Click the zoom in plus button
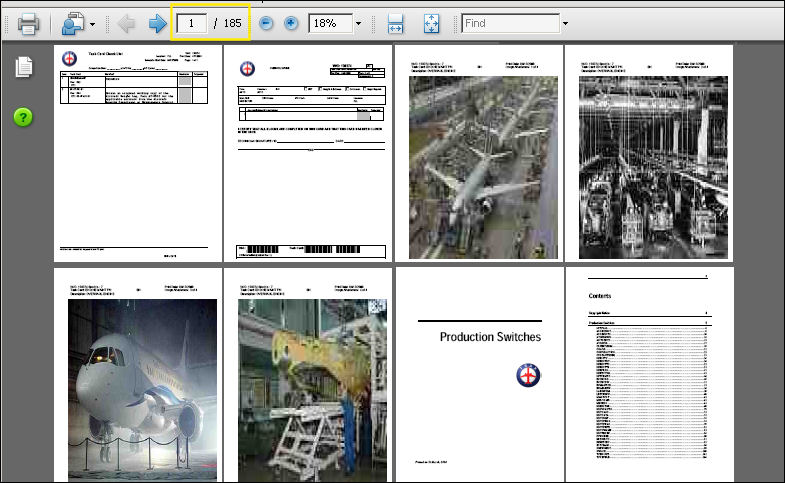 291,23
